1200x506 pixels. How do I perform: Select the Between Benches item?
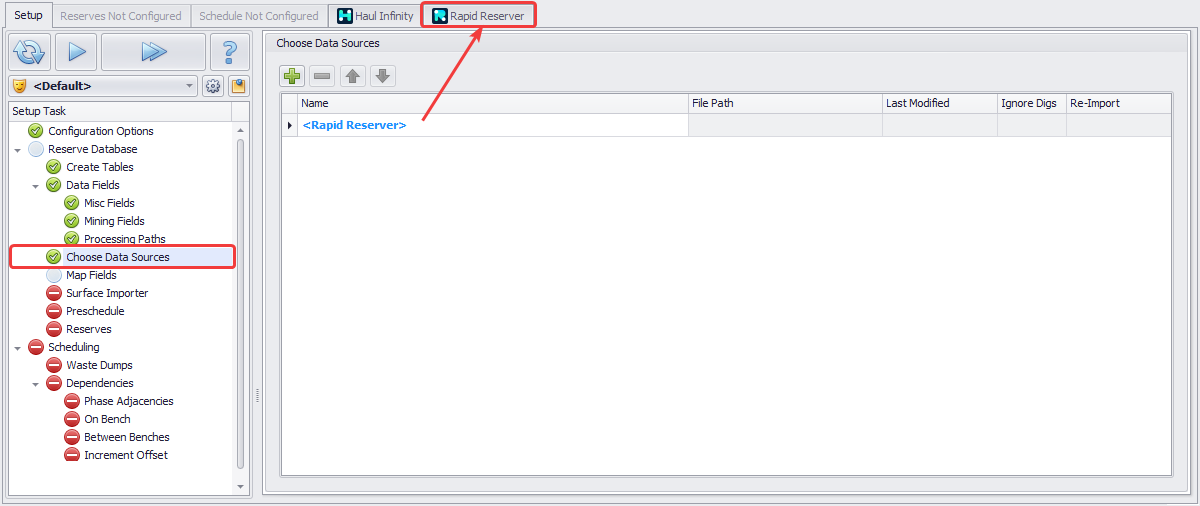click(127, 437)
